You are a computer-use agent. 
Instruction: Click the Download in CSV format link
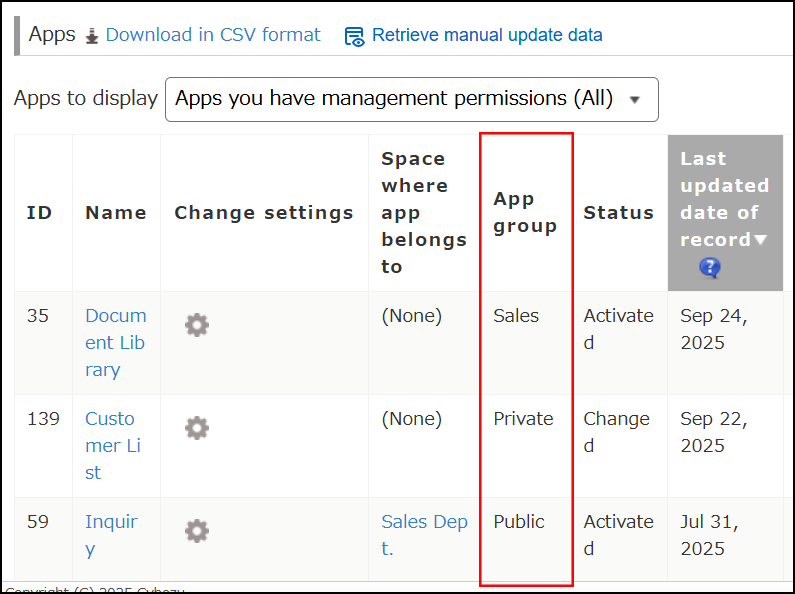point(212,35)
